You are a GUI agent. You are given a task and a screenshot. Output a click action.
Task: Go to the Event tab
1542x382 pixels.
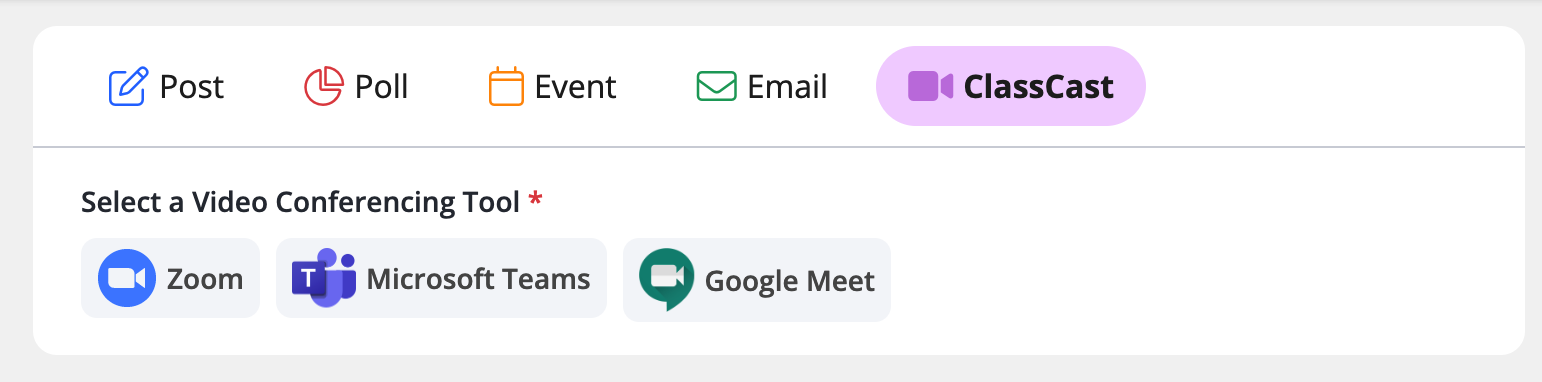[x=552, y=86]
